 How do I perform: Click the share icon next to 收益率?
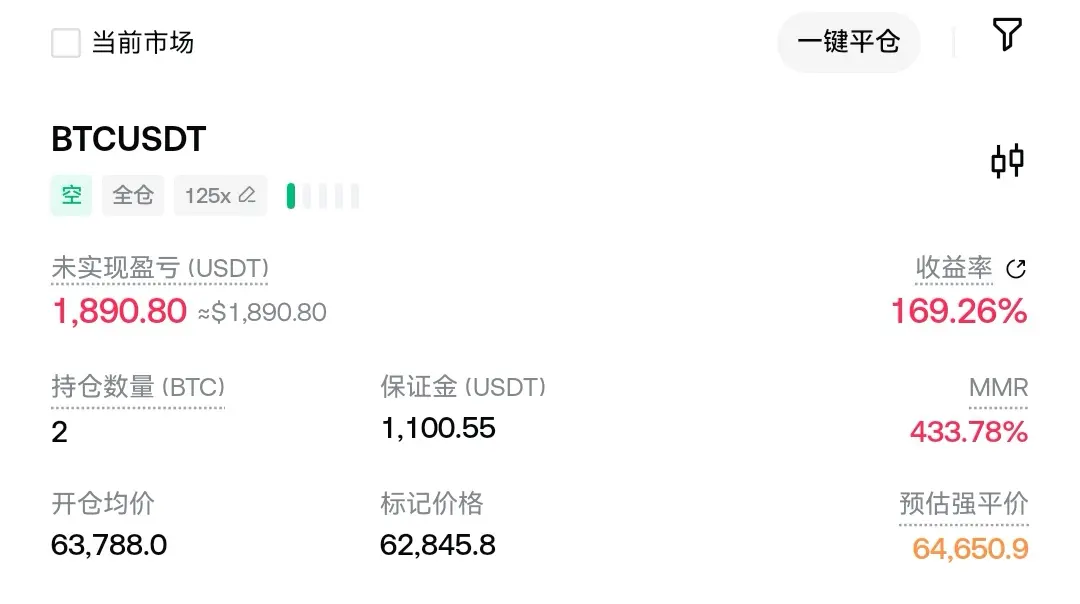click(1016, 269)
